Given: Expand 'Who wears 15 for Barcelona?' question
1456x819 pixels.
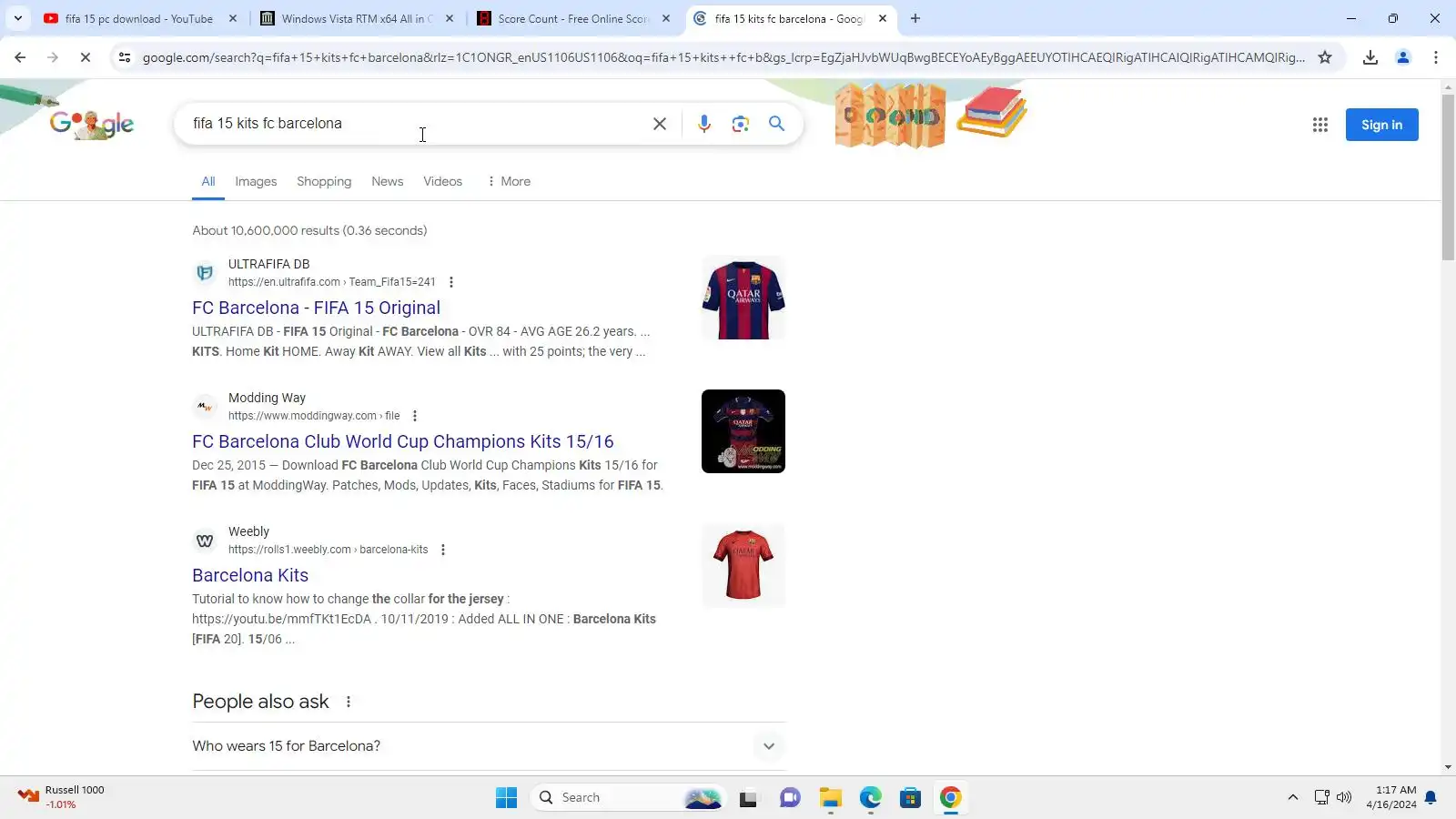Looking at the screenshot, I should pyautogui.click(x=489, y=746).
